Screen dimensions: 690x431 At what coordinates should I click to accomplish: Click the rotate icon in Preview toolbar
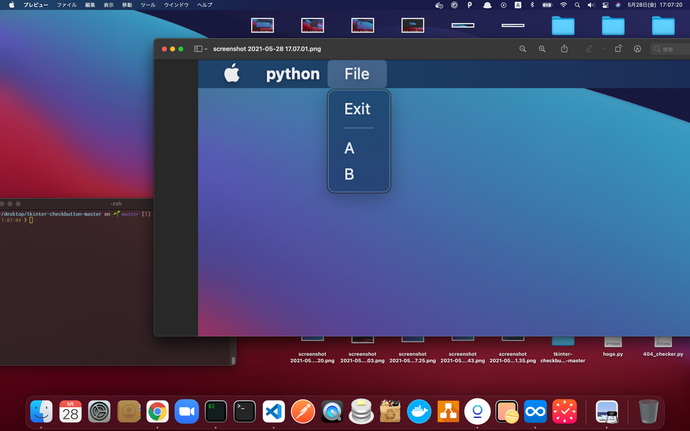[618, 48]
